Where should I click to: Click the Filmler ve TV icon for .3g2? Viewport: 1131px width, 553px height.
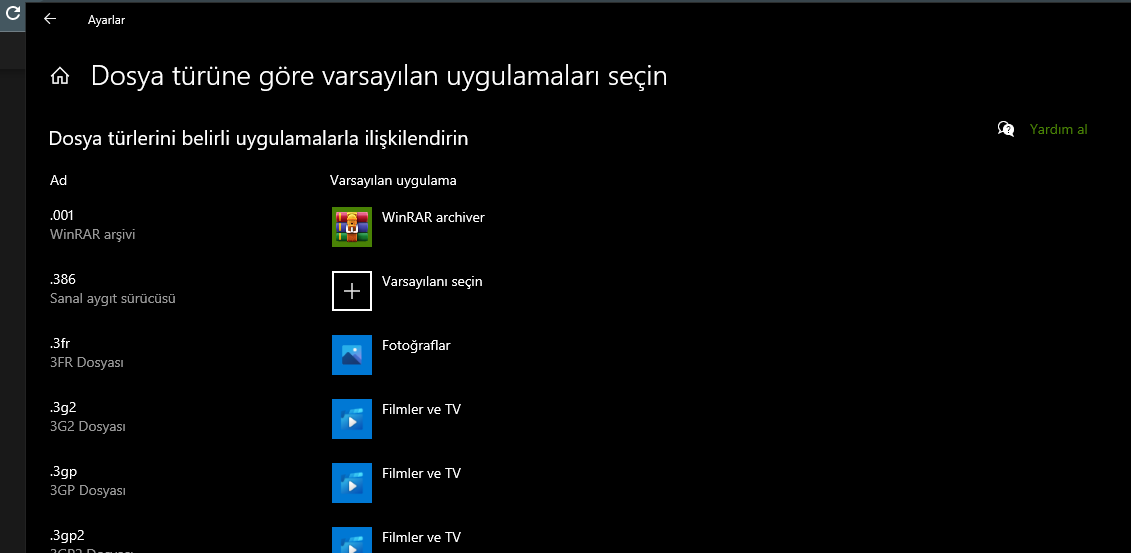click(352, 419)
